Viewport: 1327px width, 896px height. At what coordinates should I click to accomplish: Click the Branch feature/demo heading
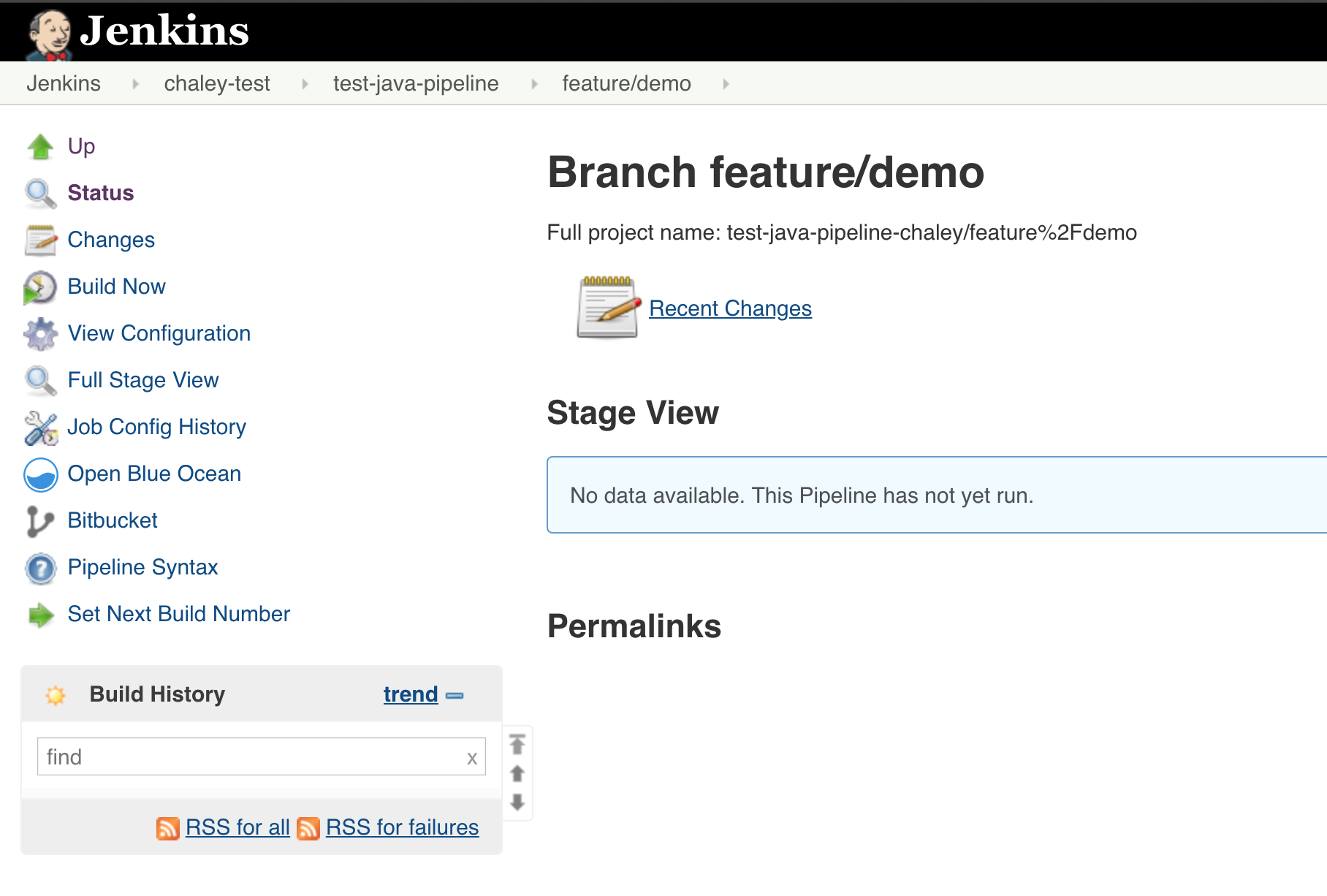pyautogui.click(x=766, y=172)
